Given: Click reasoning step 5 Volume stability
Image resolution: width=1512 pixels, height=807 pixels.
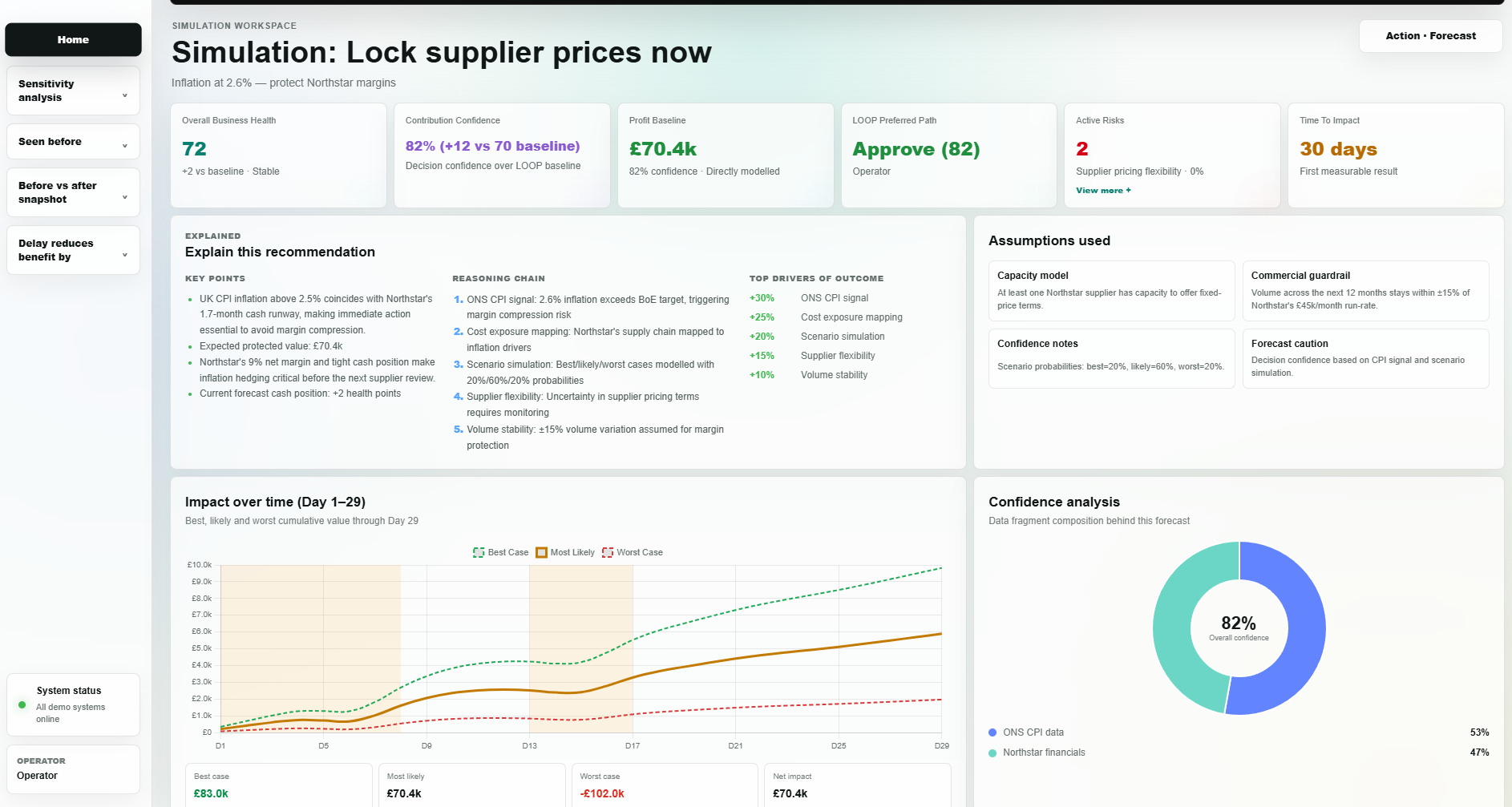Looking at the screenshot, I should [x=592, y=438].
